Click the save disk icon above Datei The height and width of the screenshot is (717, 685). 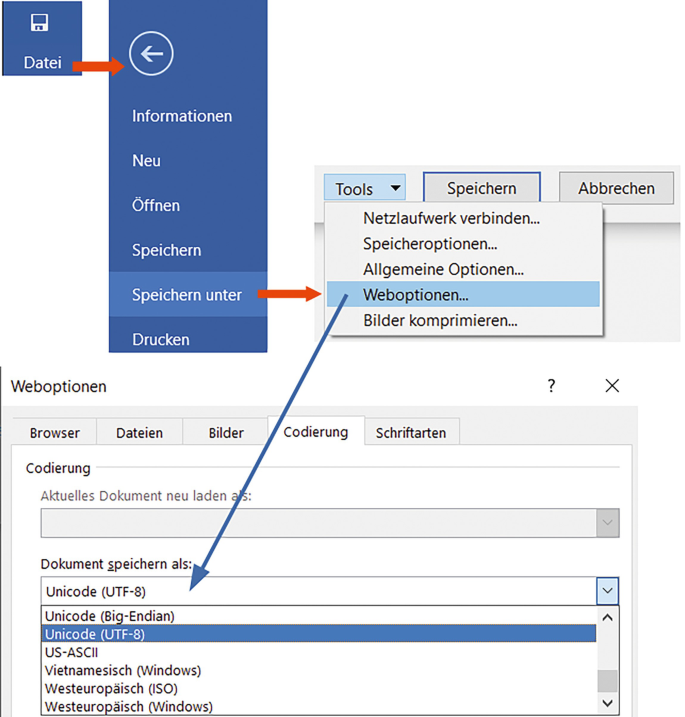click(40, 22)
